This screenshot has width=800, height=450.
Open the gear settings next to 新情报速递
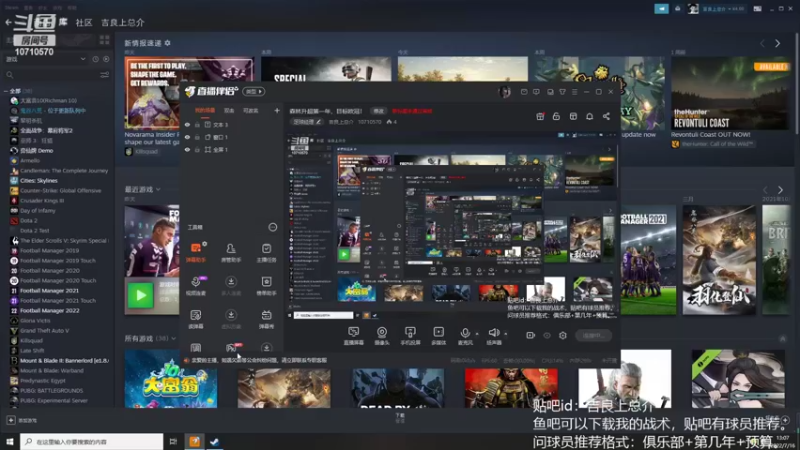point(167,43)
